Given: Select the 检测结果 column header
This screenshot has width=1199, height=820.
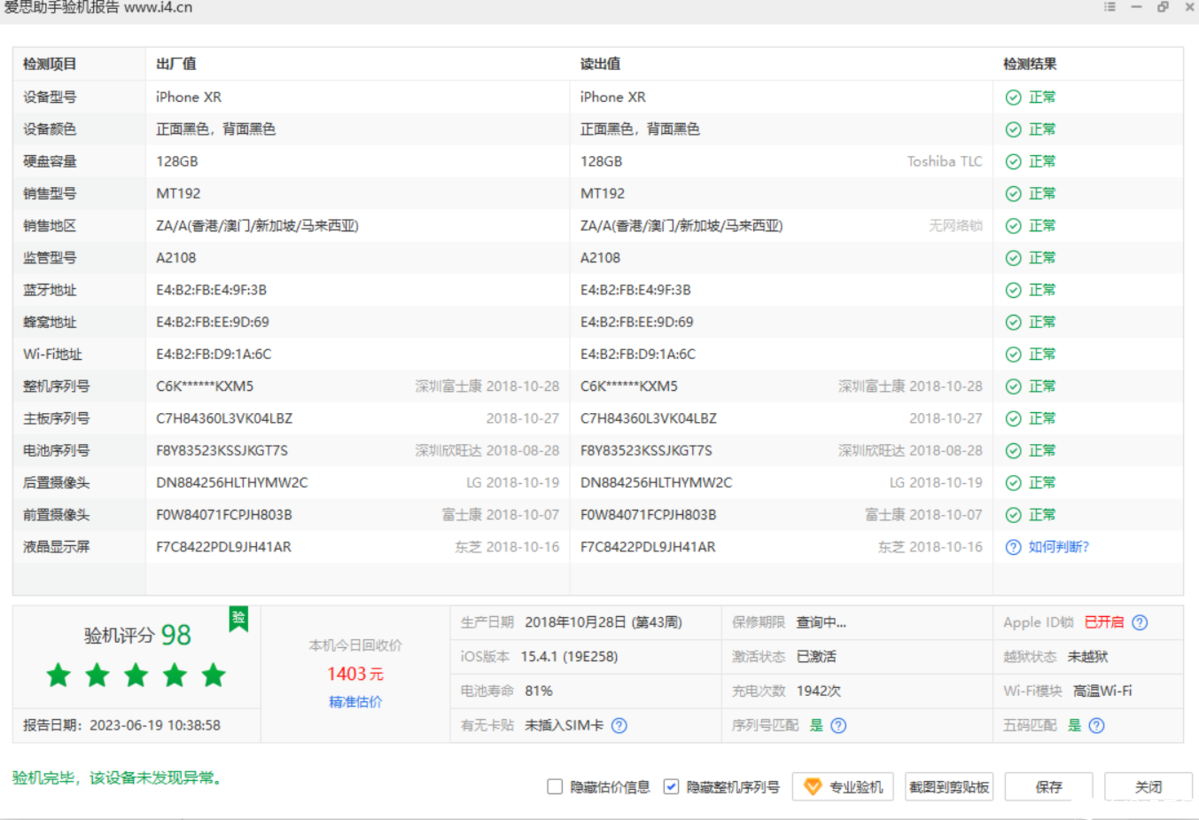Looking at the screenshot, I should point(1030,64).
